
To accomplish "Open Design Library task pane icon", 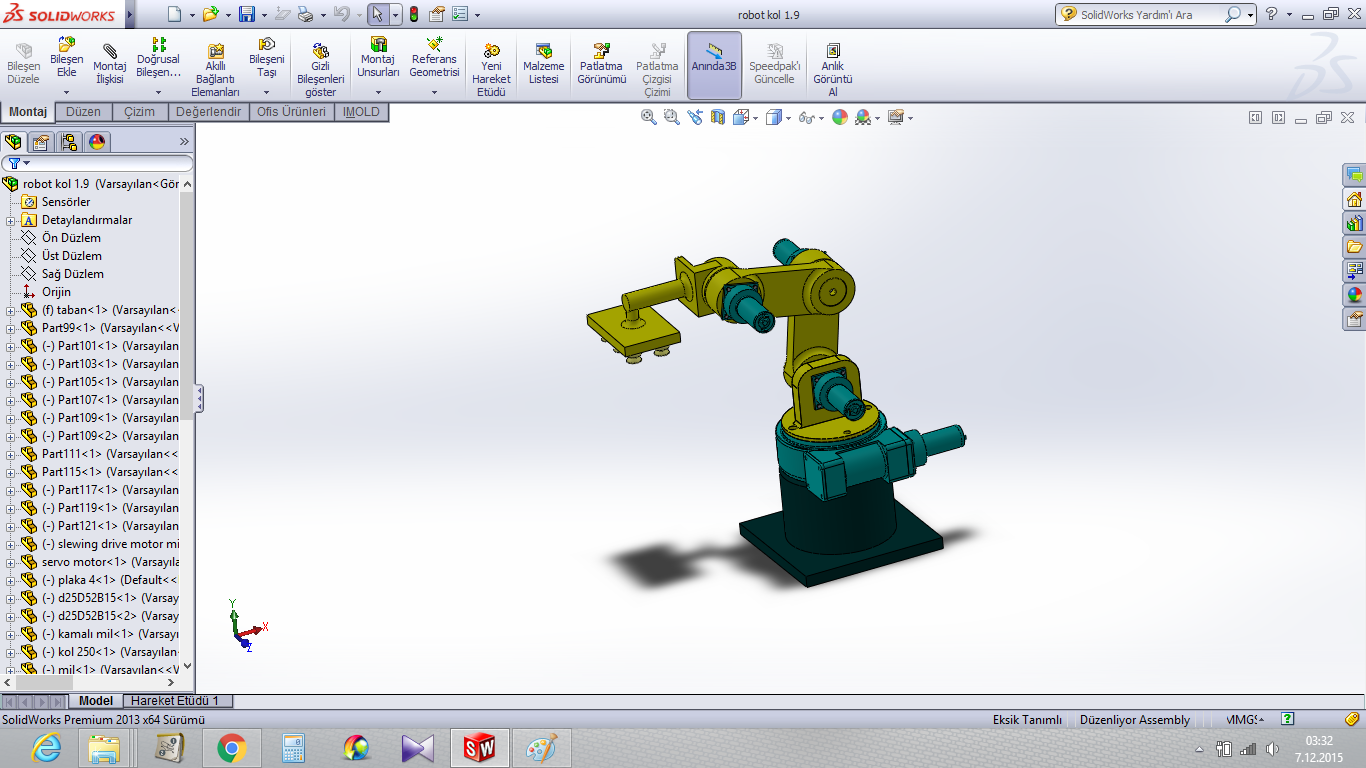I will click(x=1354, y=223).
